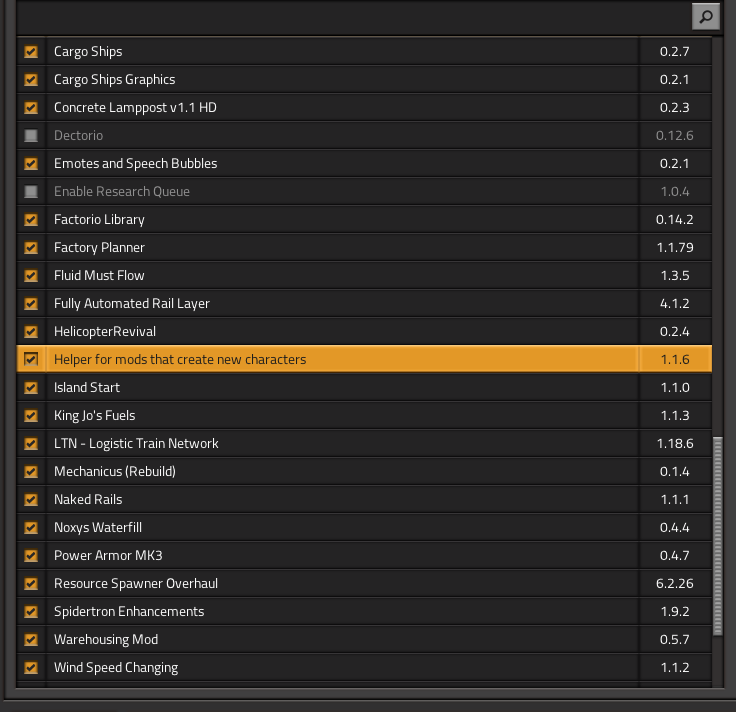Select Fully Automated Rail Layer entry

(x=132, y=303)
